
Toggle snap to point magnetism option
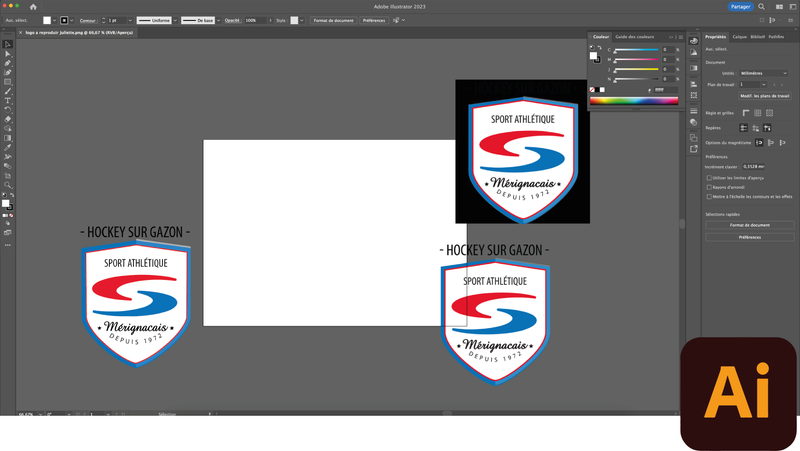[759, 143]
